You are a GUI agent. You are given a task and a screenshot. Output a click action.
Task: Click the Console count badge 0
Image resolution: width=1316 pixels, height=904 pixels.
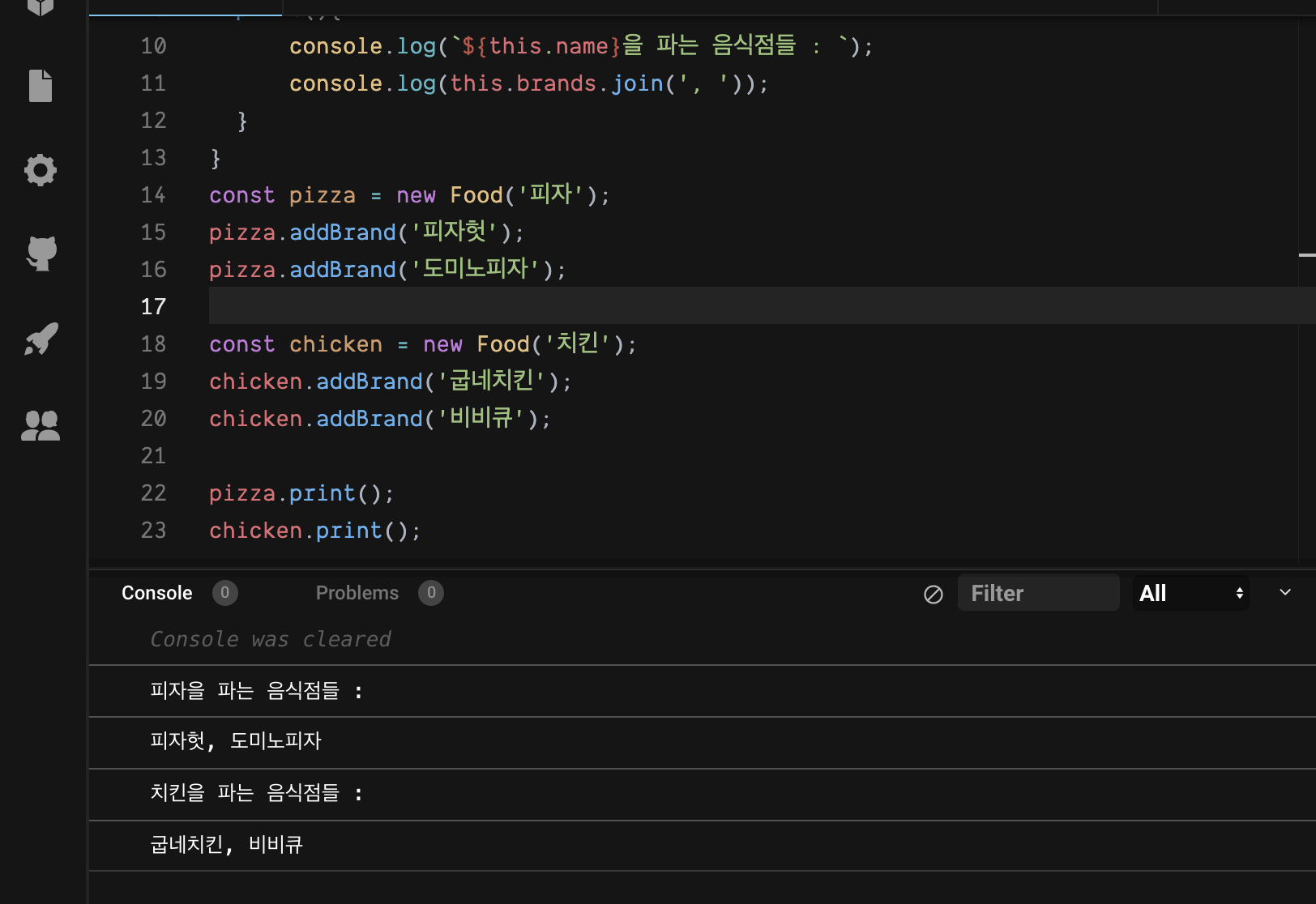tap(225, 593)
